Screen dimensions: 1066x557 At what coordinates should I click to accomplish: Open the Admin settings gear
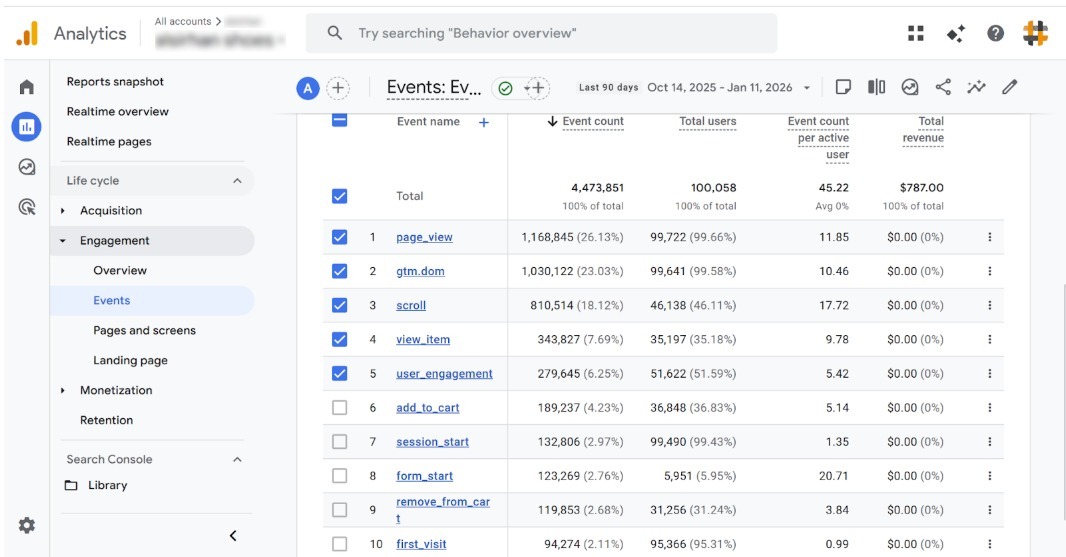(x=27, y=525)
